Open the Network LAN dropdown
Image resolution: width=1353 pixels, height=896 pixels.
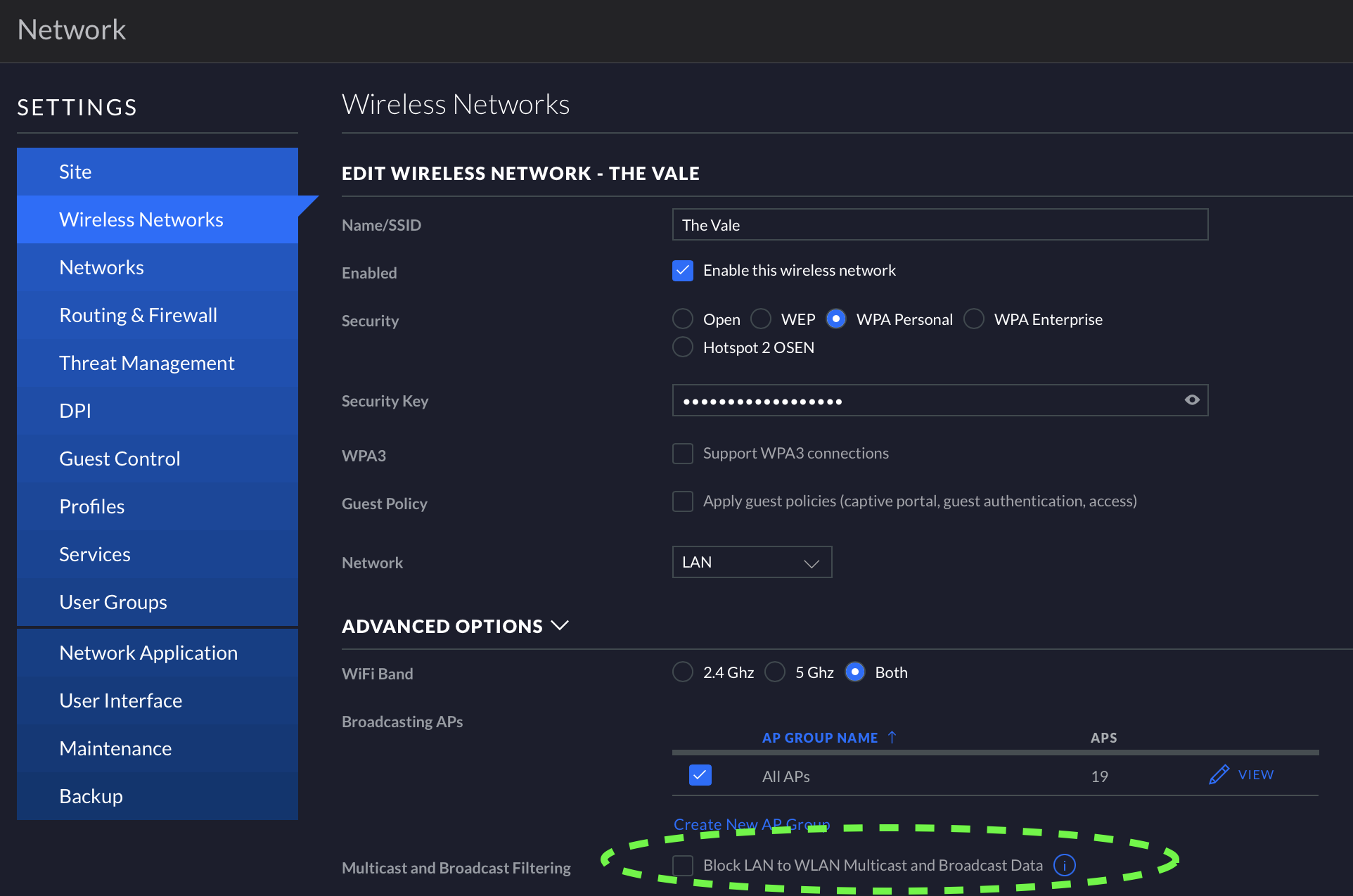click(x=752, y=562)
